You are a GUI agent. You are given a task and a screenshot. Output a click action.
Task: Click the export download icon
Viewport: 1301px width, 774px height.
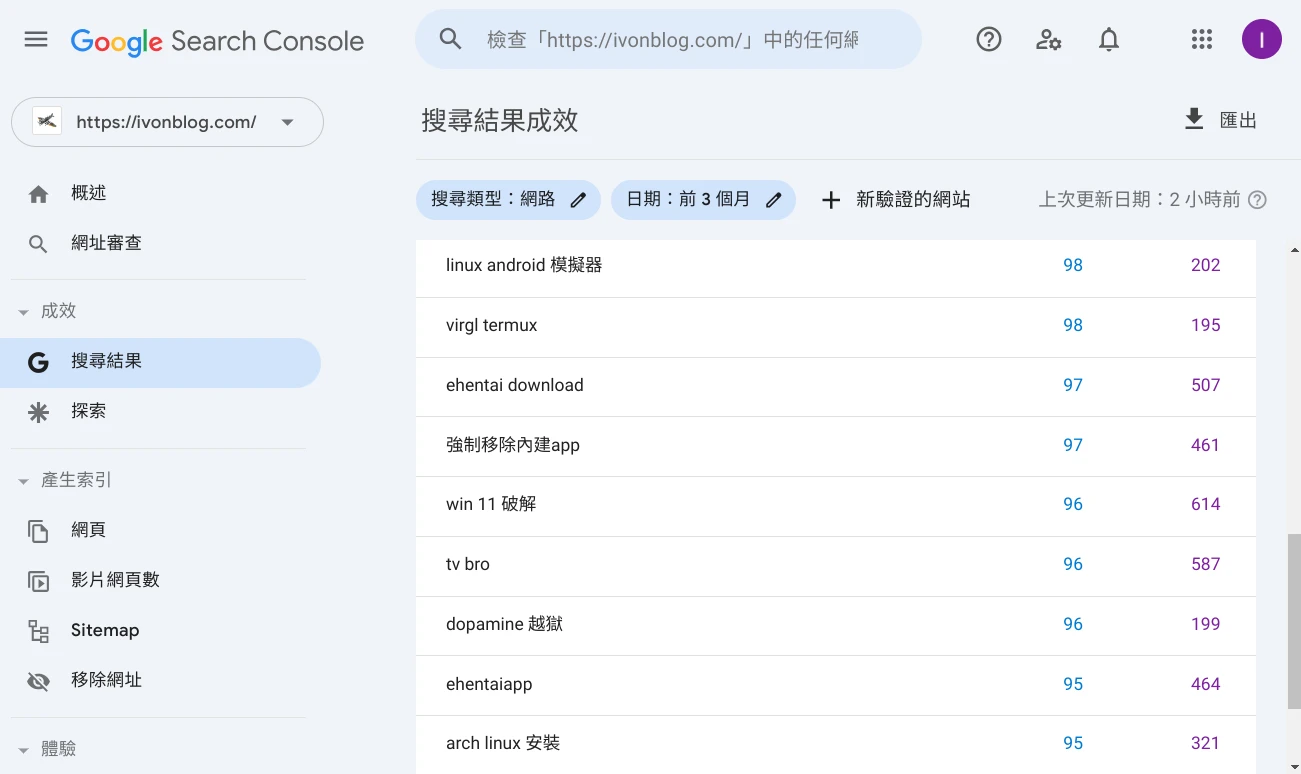[1194, 120]
